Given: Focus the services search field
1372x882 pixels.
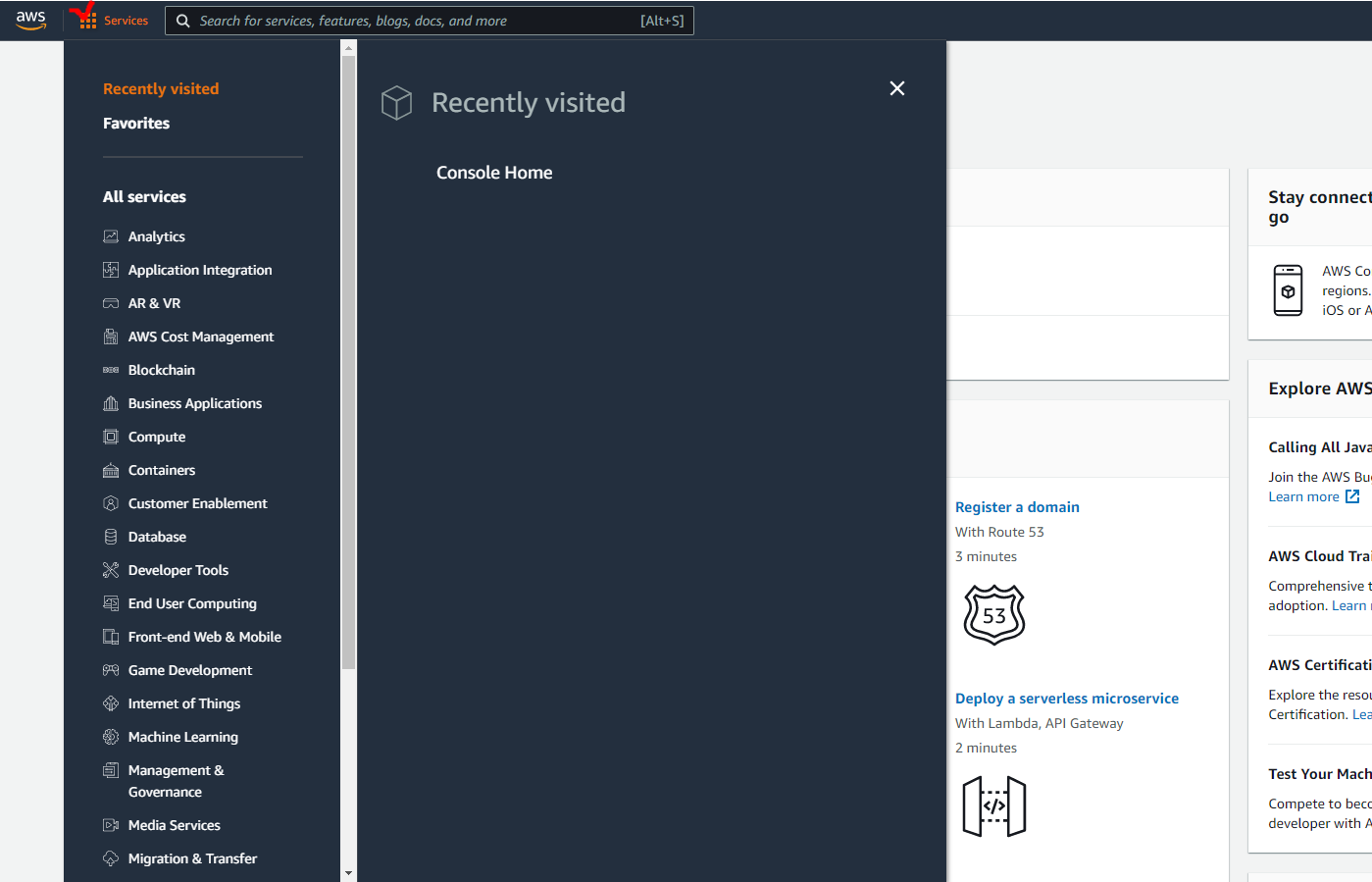Looking at the screenshot, I should pos(430,21).
